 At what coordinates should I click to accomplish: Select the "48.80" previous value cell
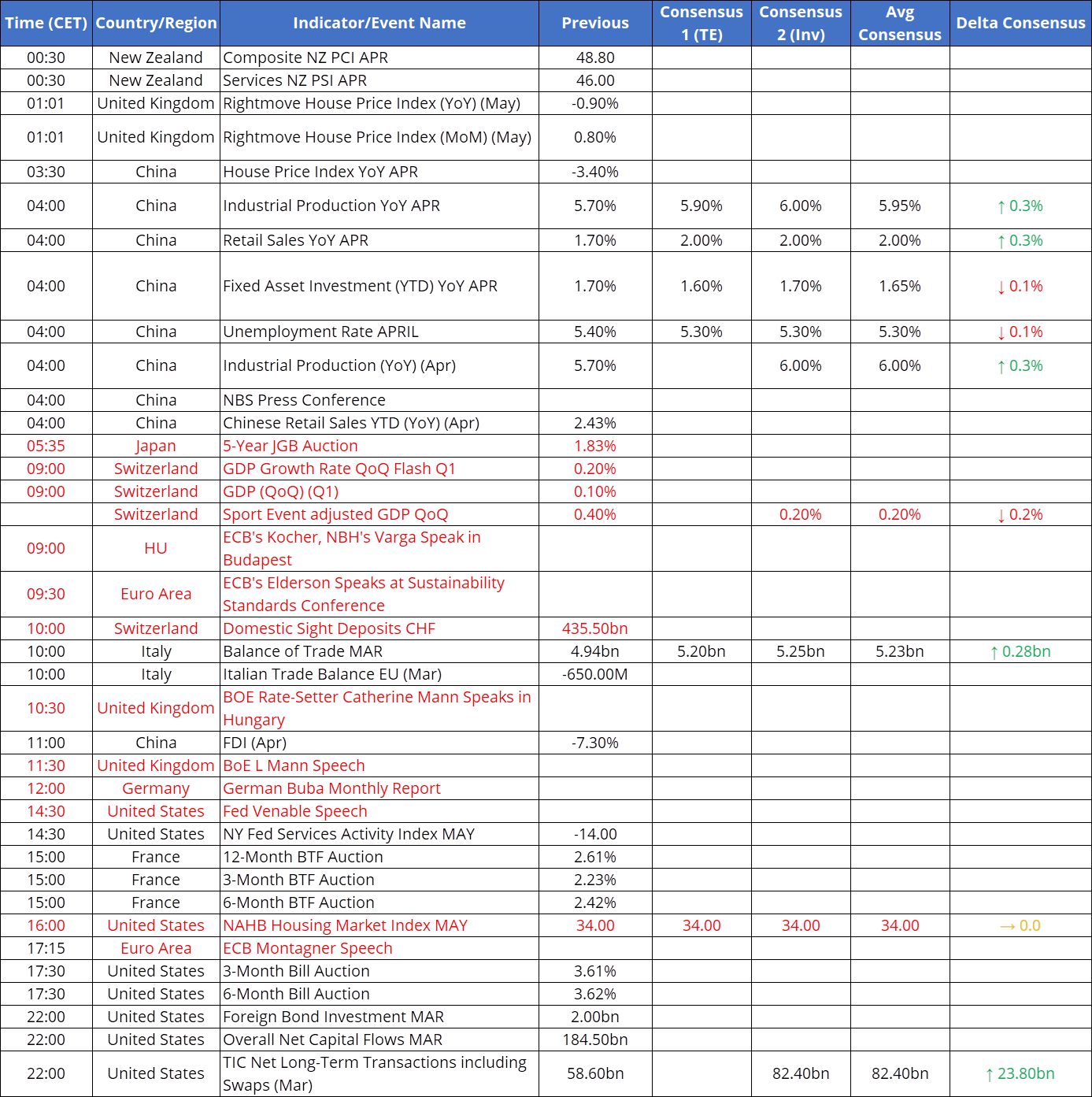point(595,57)
